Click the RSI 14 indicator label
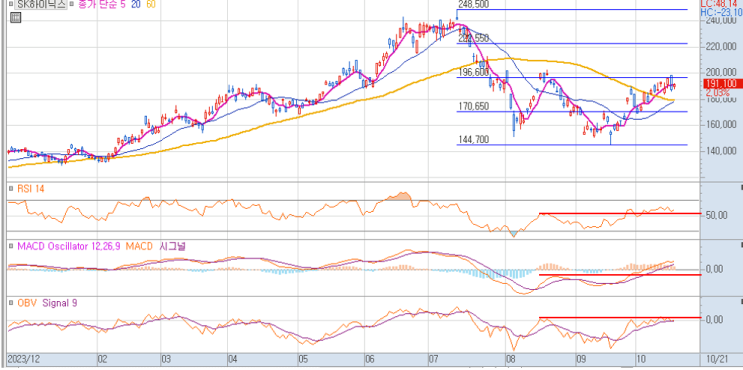 pyautogui.click(x=31, y=189)
